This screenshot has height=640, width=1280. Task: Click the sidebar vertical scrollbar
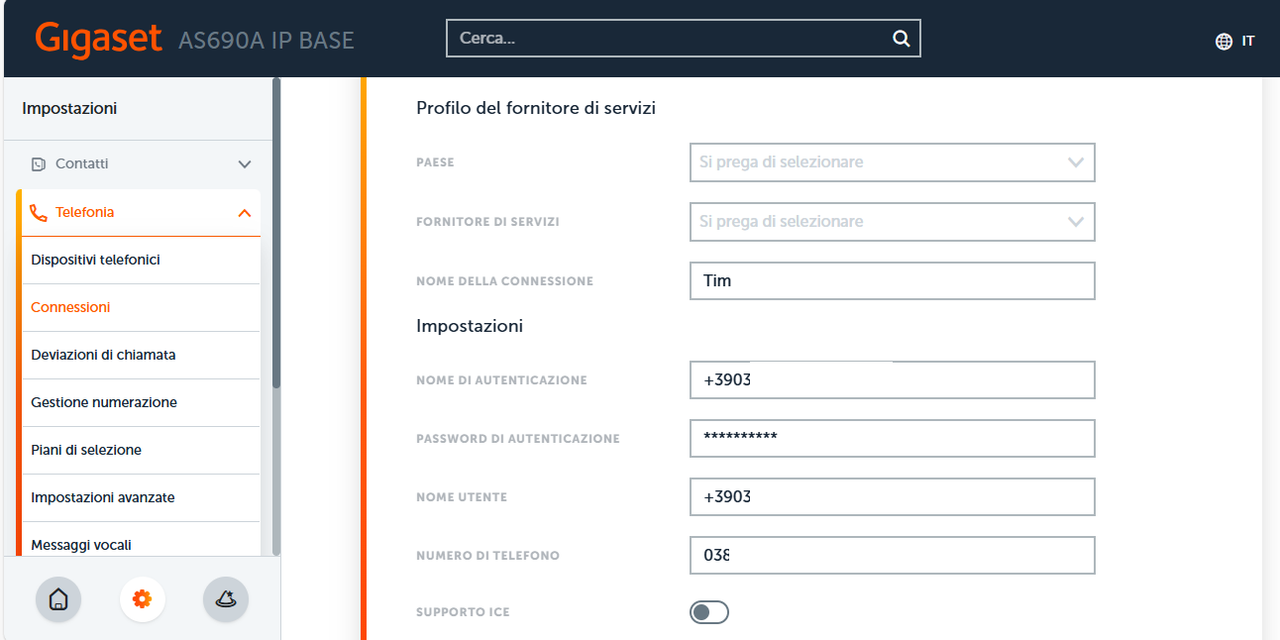pos(276,235)
